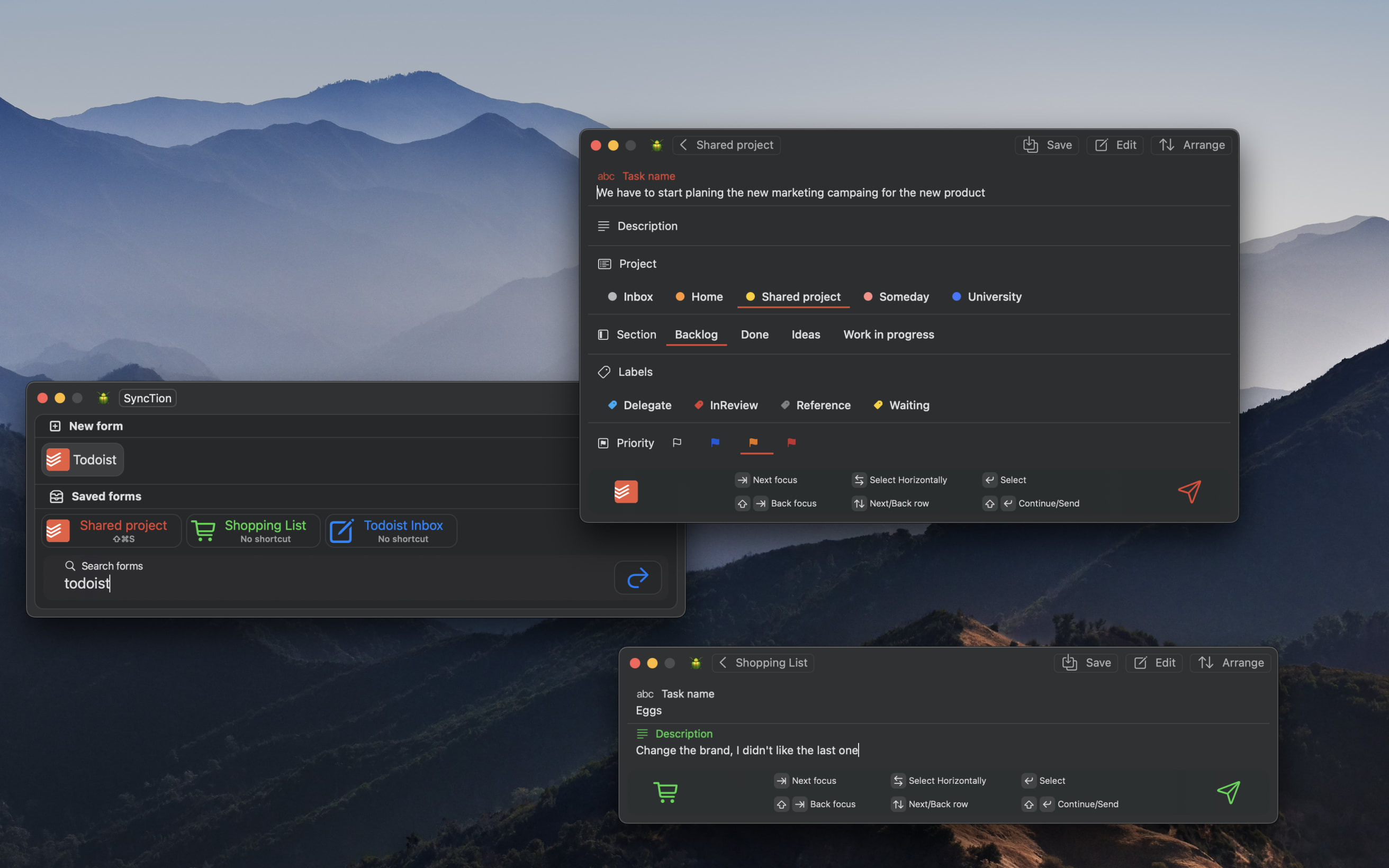Click the Todoist app icon in SyncTion
The image size is (1389, 868).
56,459
